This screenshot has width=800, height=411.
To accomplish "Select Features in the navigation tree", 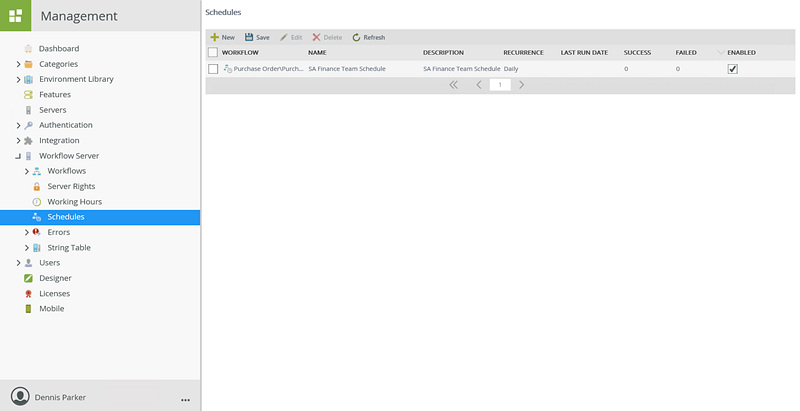I will (55, 94).
